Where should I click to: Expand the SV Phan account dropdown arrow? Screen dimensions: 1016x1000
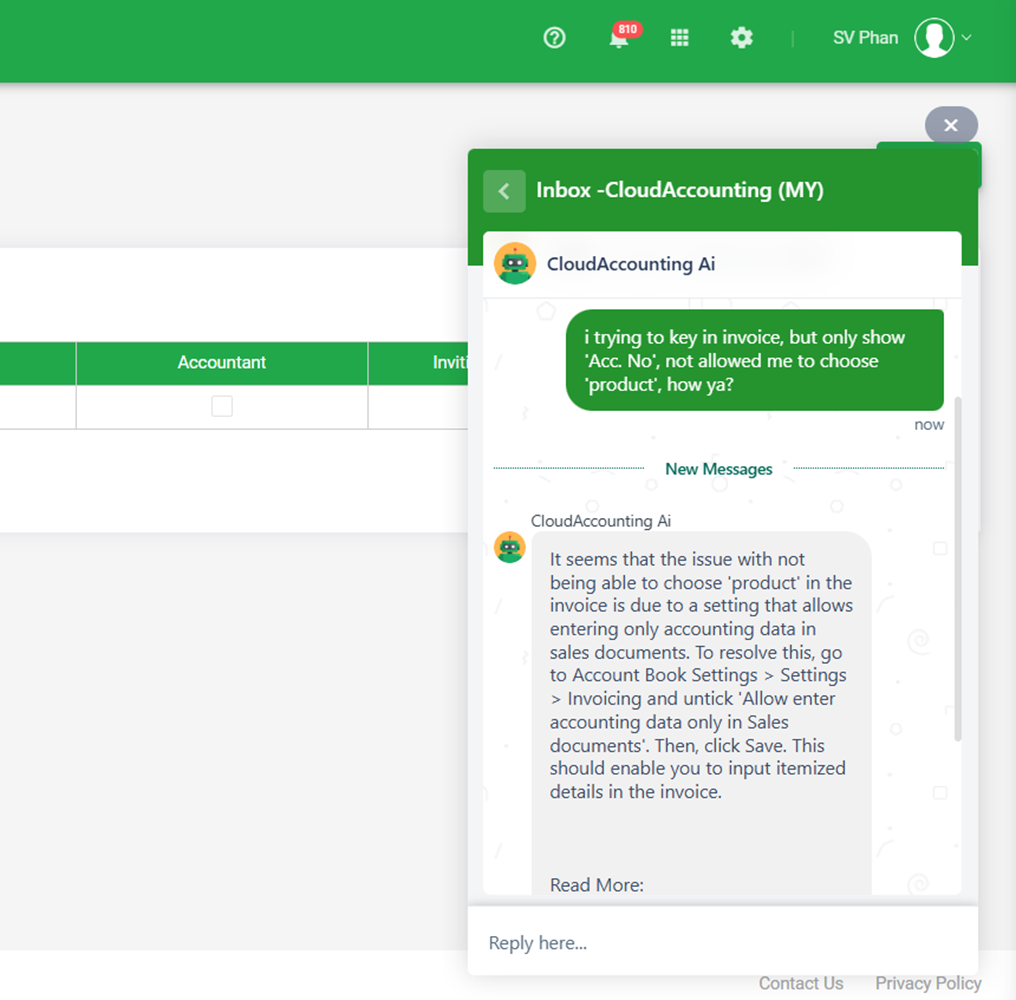[x=966, y=38]
